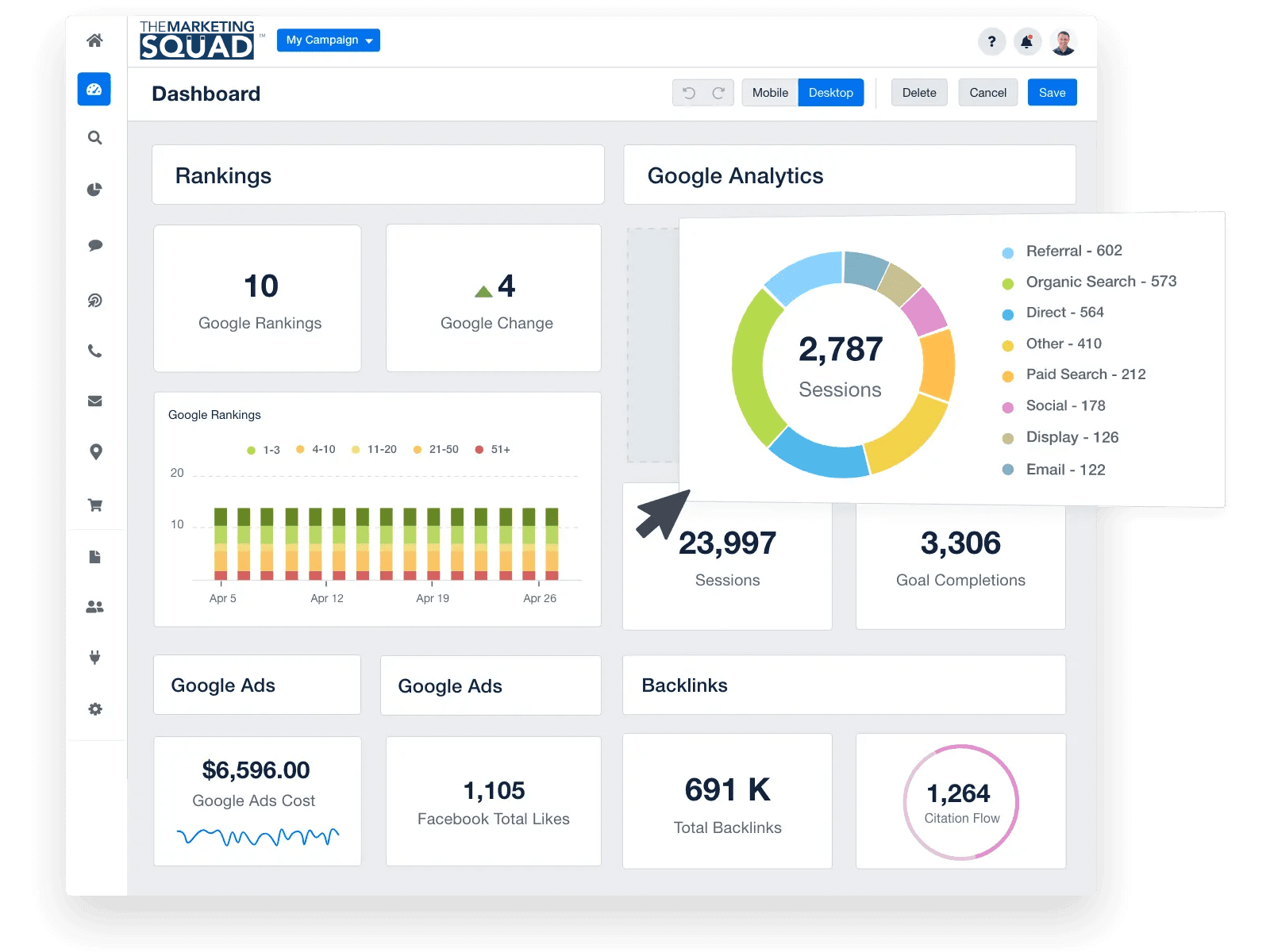Click the shopping cart sidebar icon

(x=95, y=505)
